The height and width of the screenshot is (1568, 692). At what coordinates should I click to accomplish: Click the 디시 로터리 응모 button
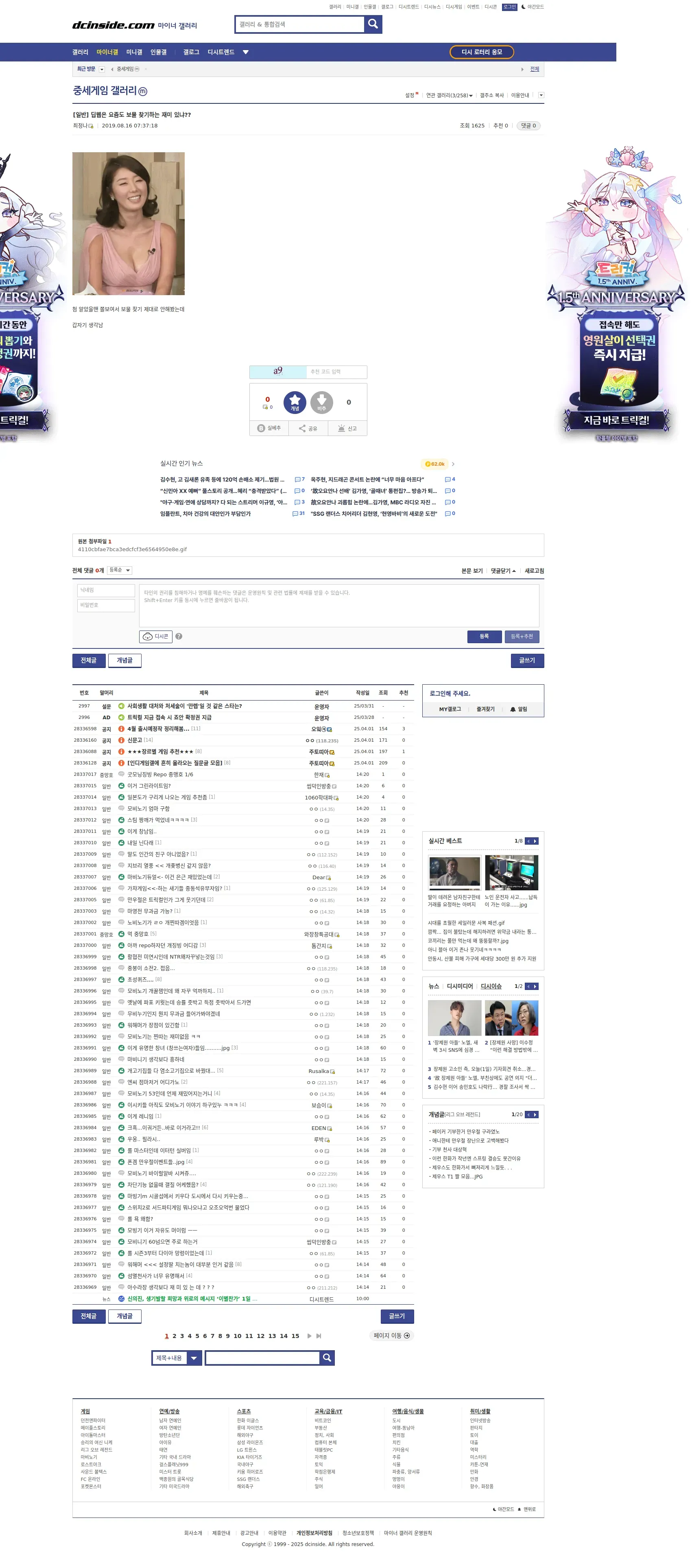(x=482, y=53)
